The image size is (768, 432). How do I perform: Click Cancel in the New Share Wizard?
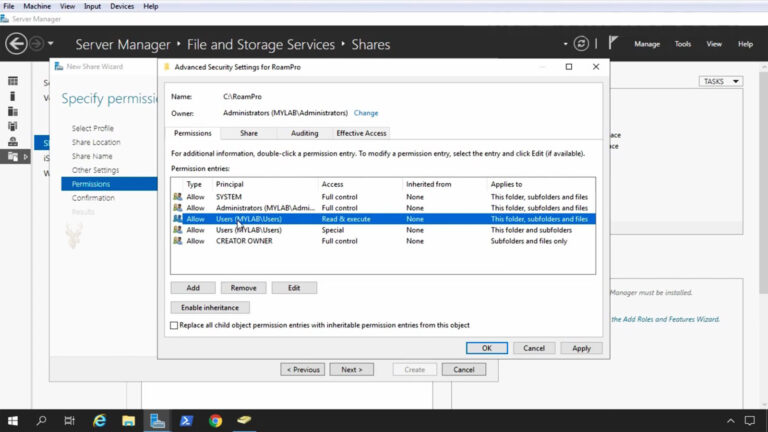[x=463, y=370]
